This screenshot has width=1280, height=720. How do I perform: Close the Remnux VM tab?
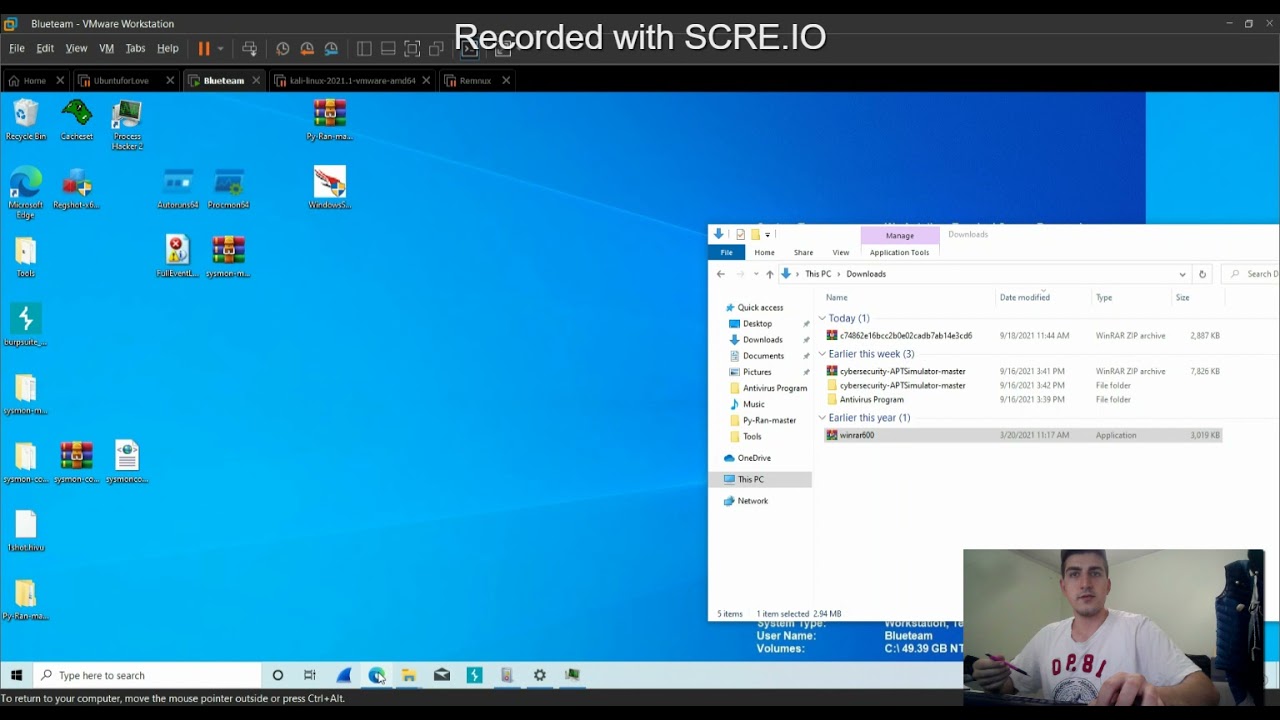coord(505,80)
